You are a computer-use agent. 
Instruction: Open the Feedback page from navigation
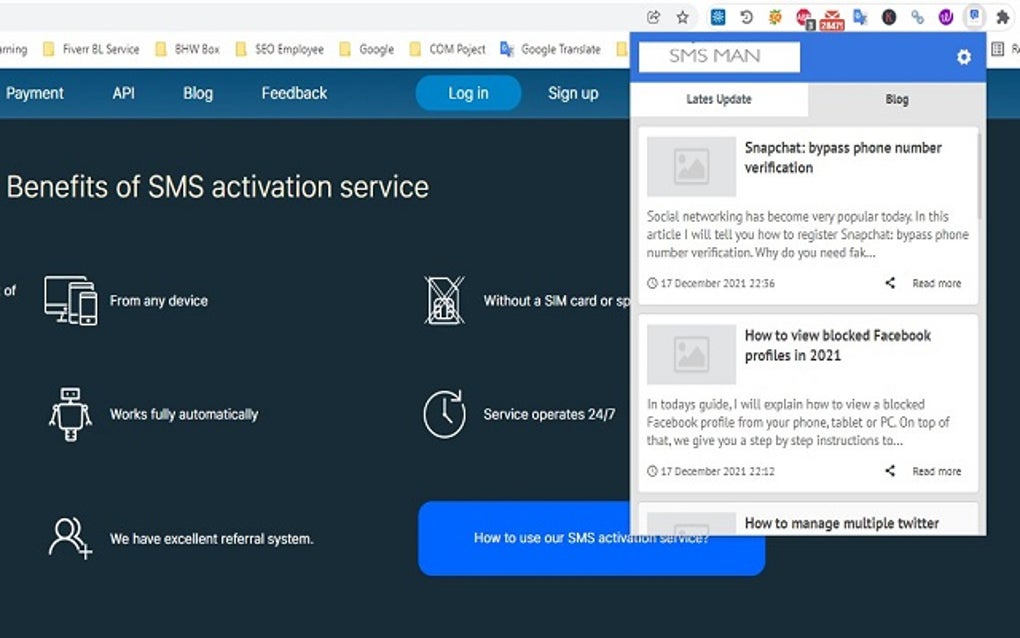point(293,92)
